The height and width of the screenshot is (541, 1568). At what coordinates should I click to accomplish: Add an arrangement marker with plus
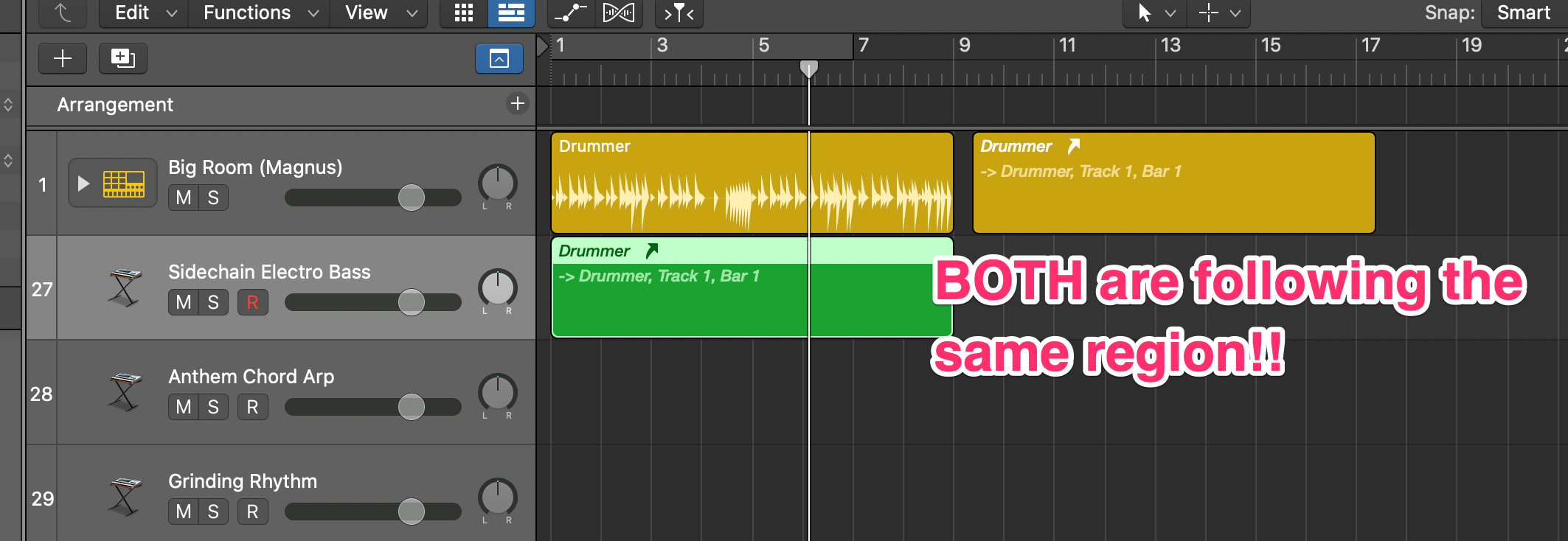coord(518,104)
